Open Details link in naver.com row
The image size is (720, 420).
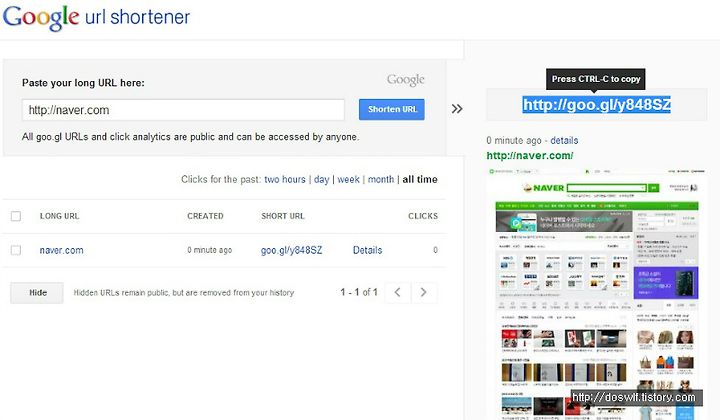pyautogui.click(x=367, y=250)
